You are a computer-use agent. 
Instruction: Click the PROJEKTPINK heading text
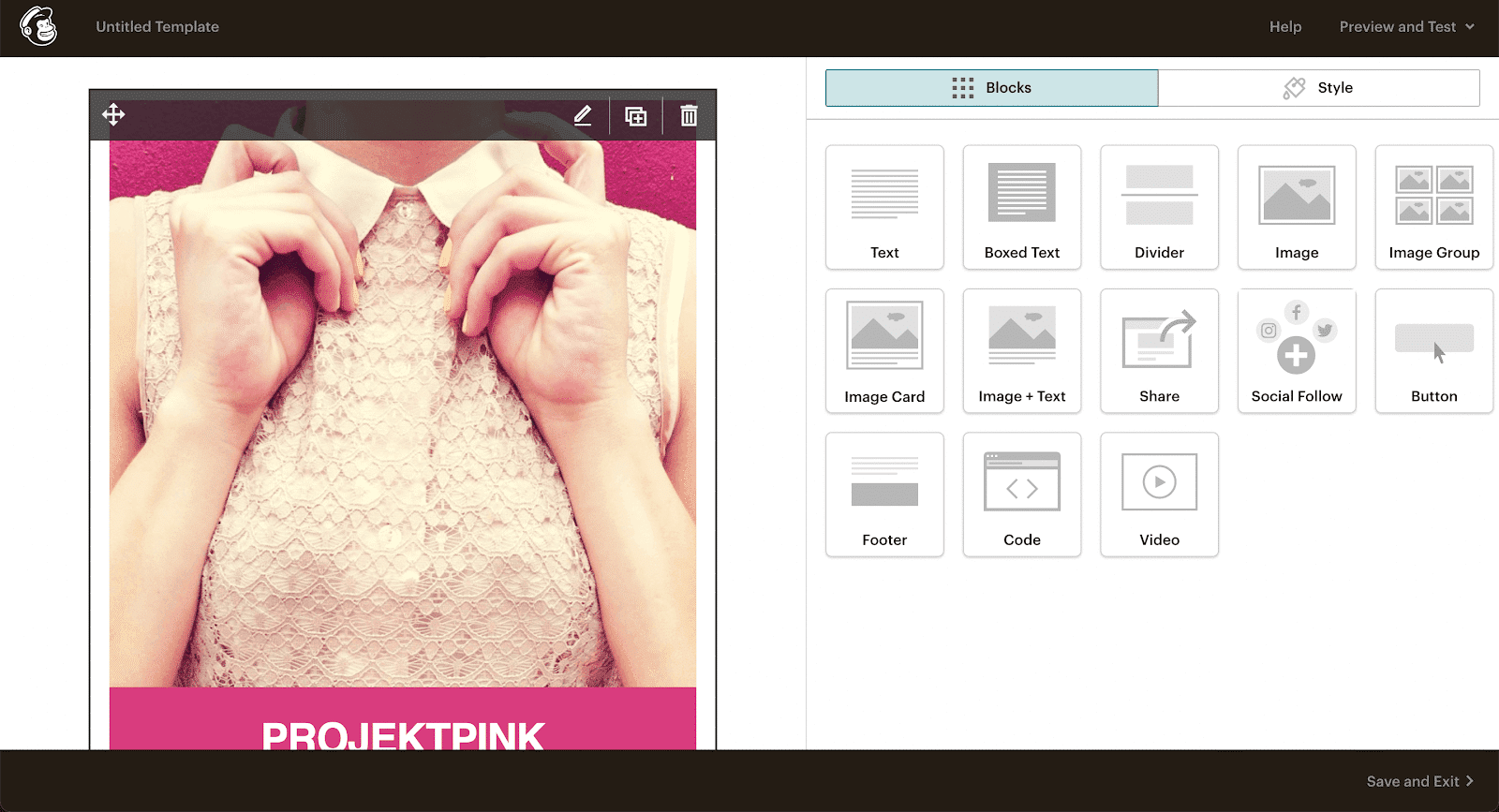pyautogui.click(x=403, y=734)
